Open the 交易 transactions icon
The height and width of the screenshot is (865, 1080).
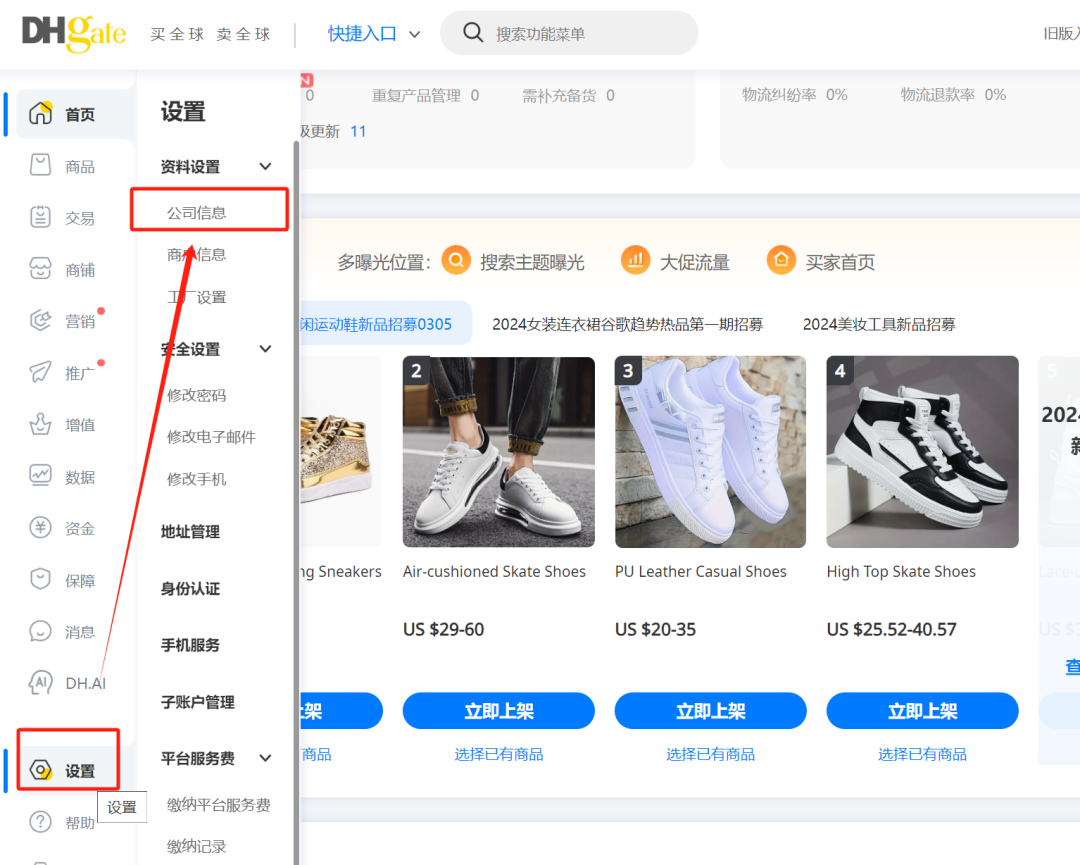pos(38,217)
